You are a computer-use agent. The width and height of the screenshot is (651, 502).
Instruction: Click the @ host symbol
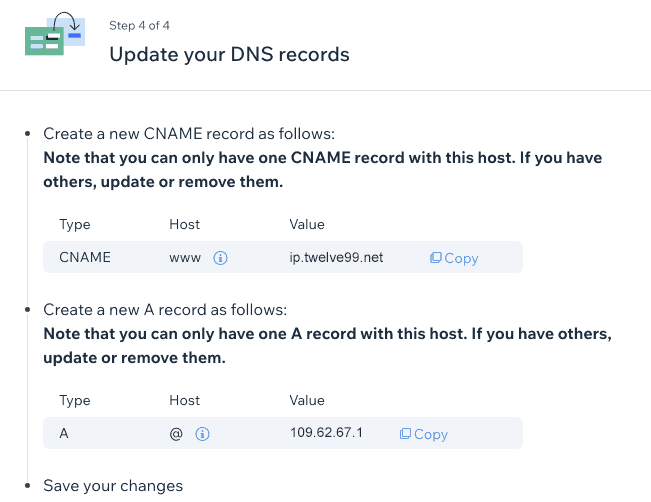pos(176,434)
